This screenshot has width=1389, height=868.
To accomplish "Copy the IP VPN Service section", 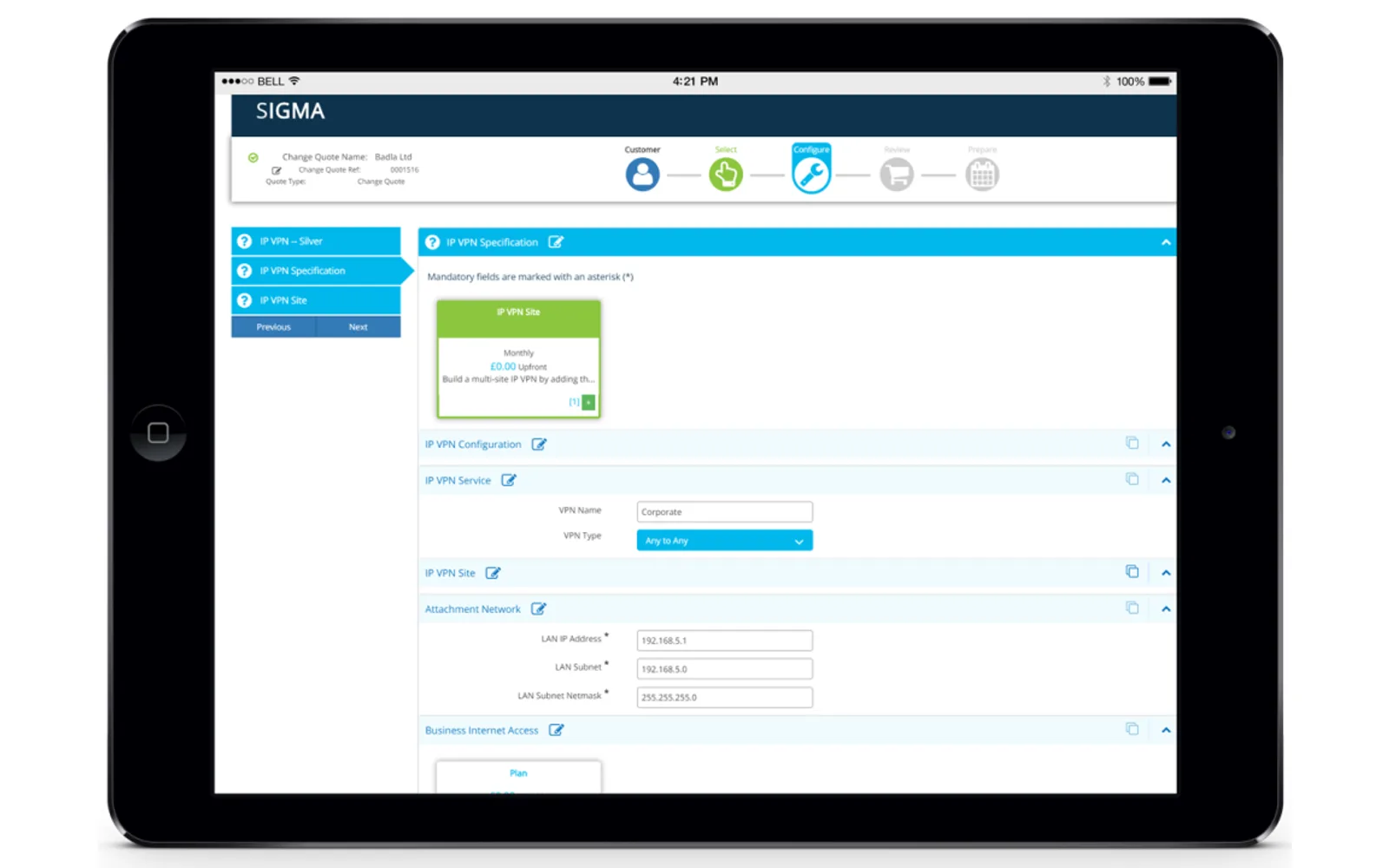I will click(1132, 479).
